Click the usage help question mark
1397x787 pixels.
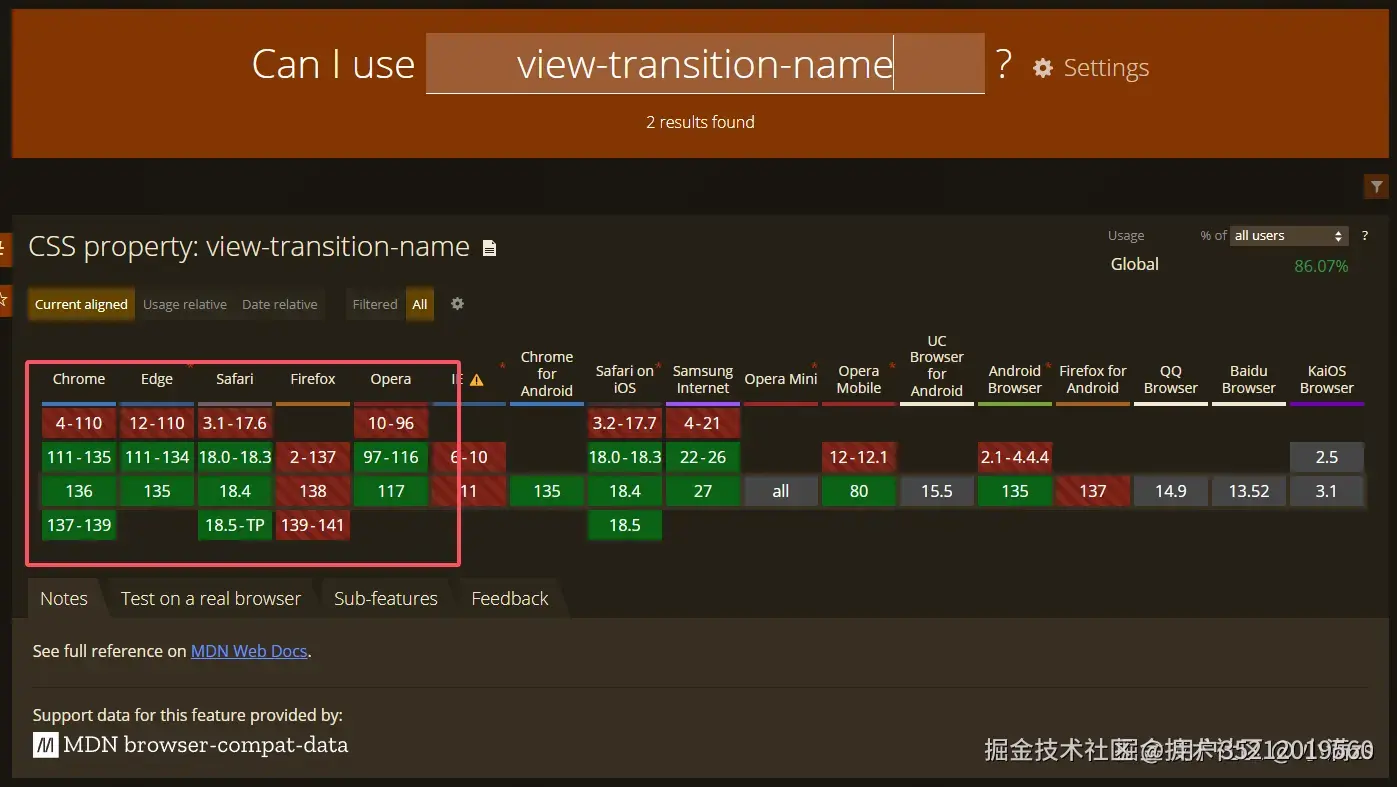pyautogui.click(x=1364, y=236)
